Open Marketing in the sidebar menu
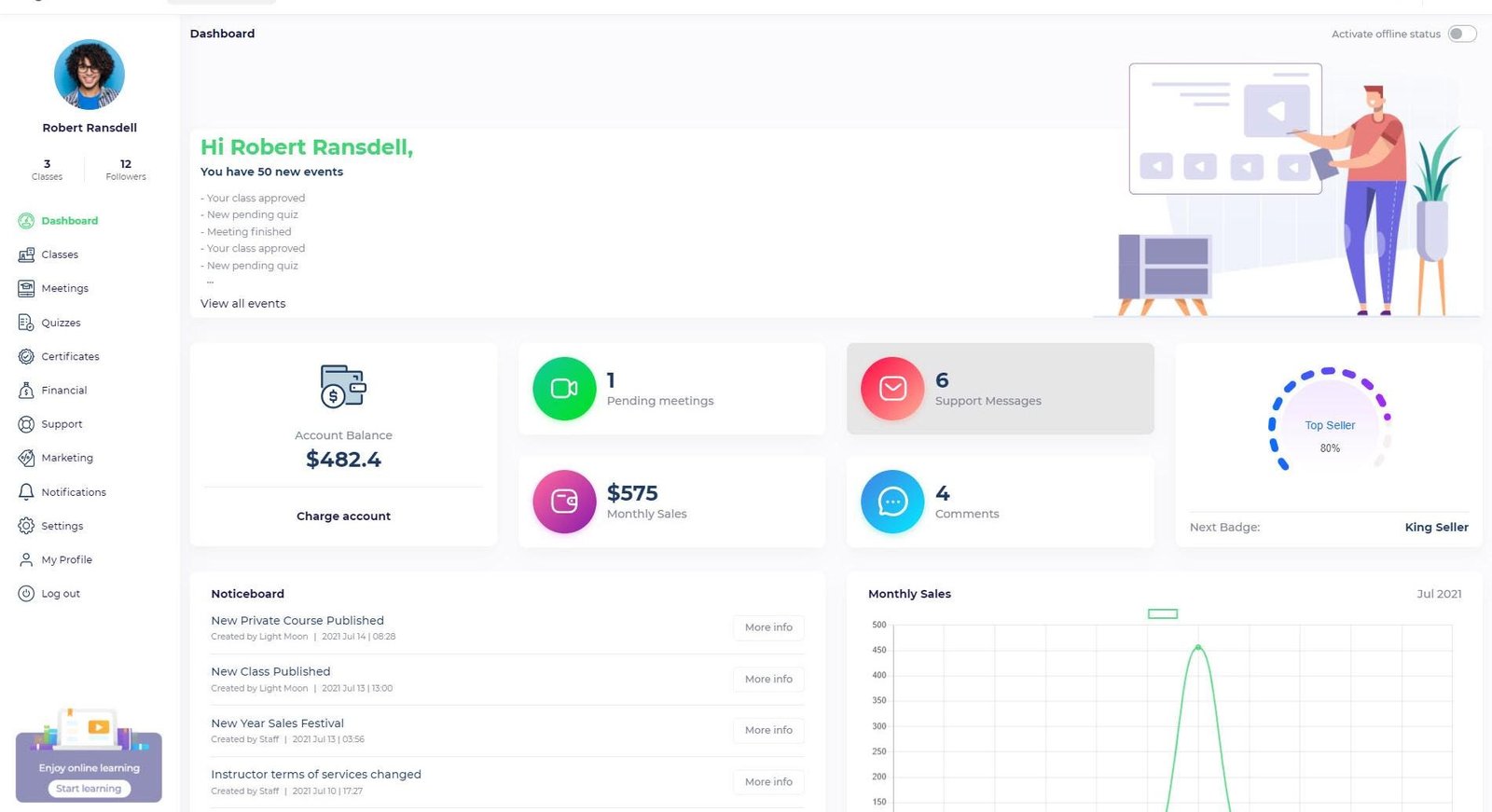The width and height of the screenshot is (1492, 812). tap(67, 458)
